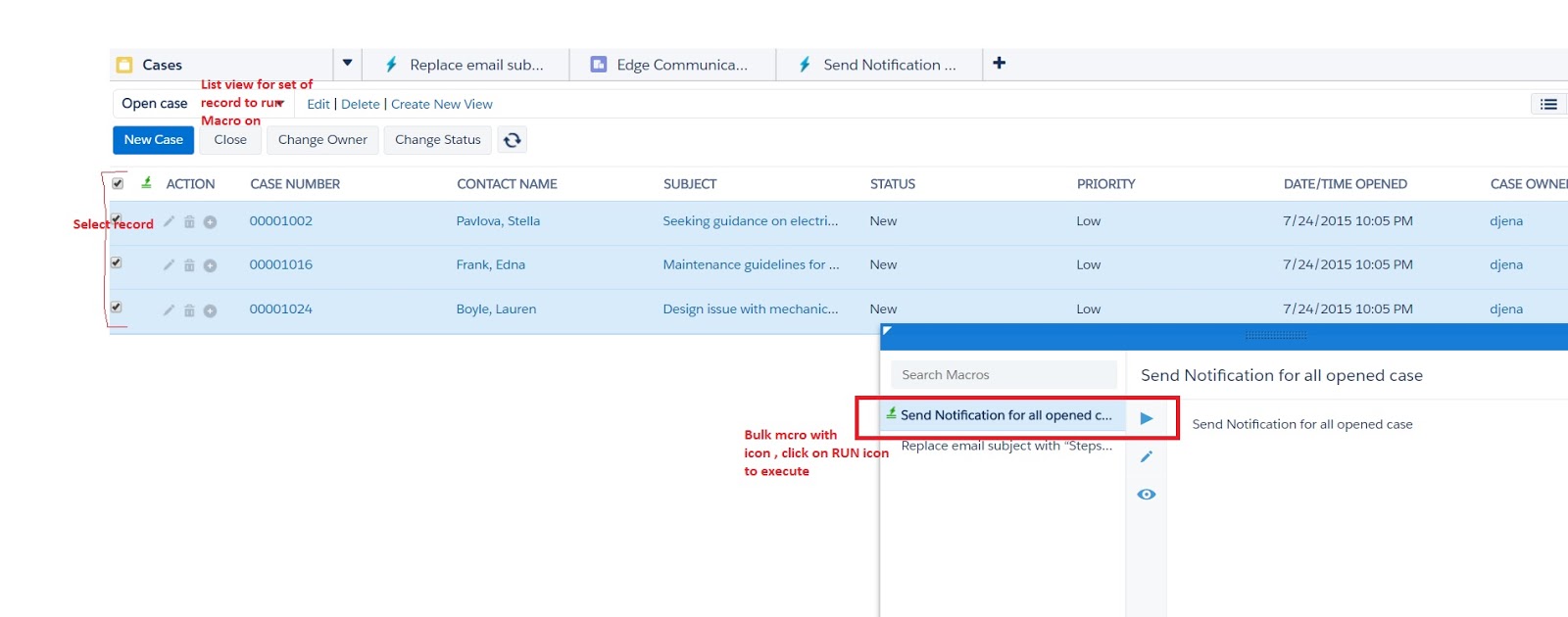The width and height of the screenshot is (1568, 617).
Task: Uncheck the checkbox for case 00001002
Action: coord(116,218)
